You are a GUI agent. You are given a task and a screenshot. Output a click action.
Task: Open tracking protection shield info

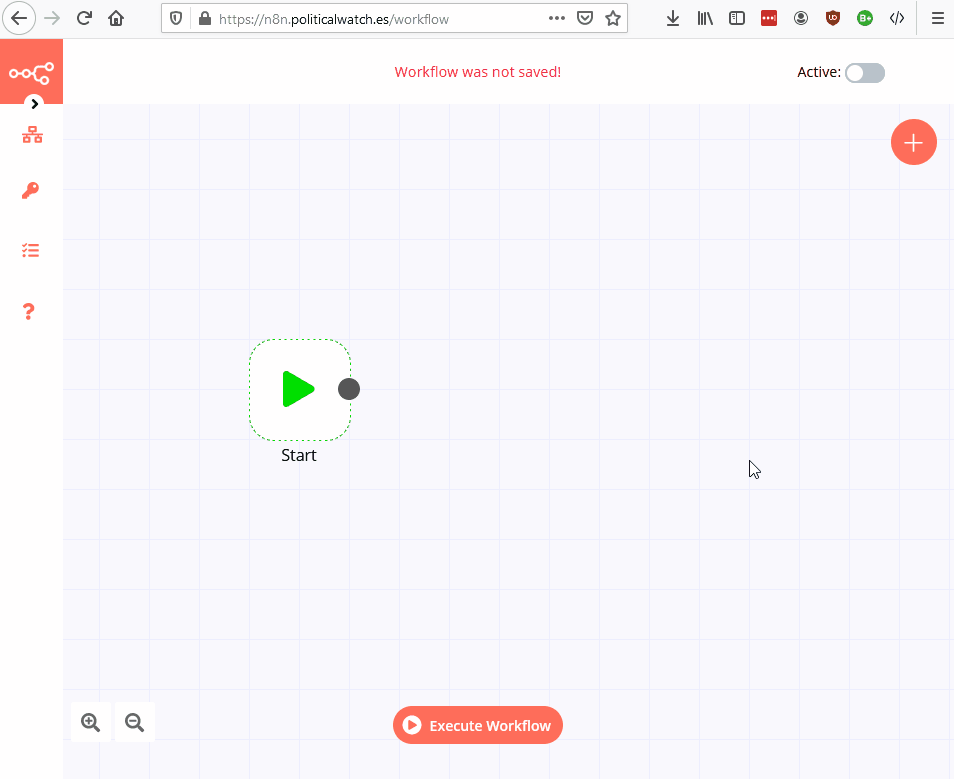point(176,18)
